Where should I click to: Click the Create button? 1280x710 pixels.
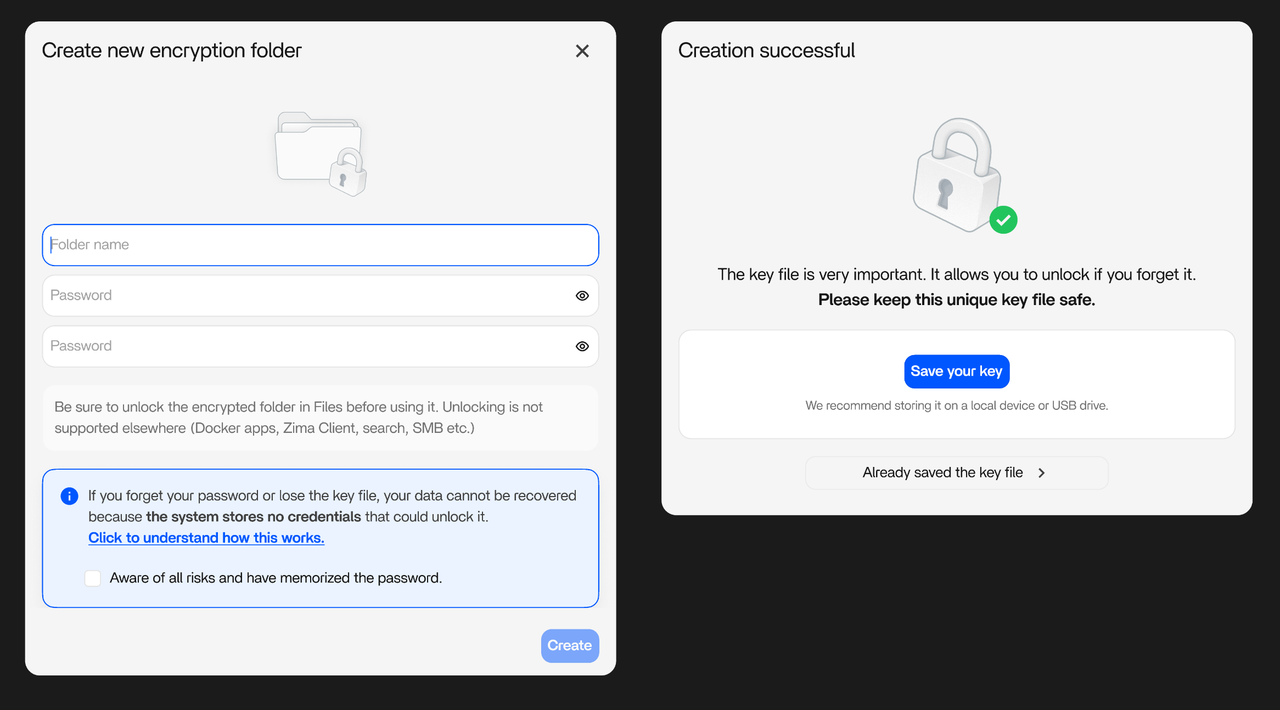tap(569, 645)
